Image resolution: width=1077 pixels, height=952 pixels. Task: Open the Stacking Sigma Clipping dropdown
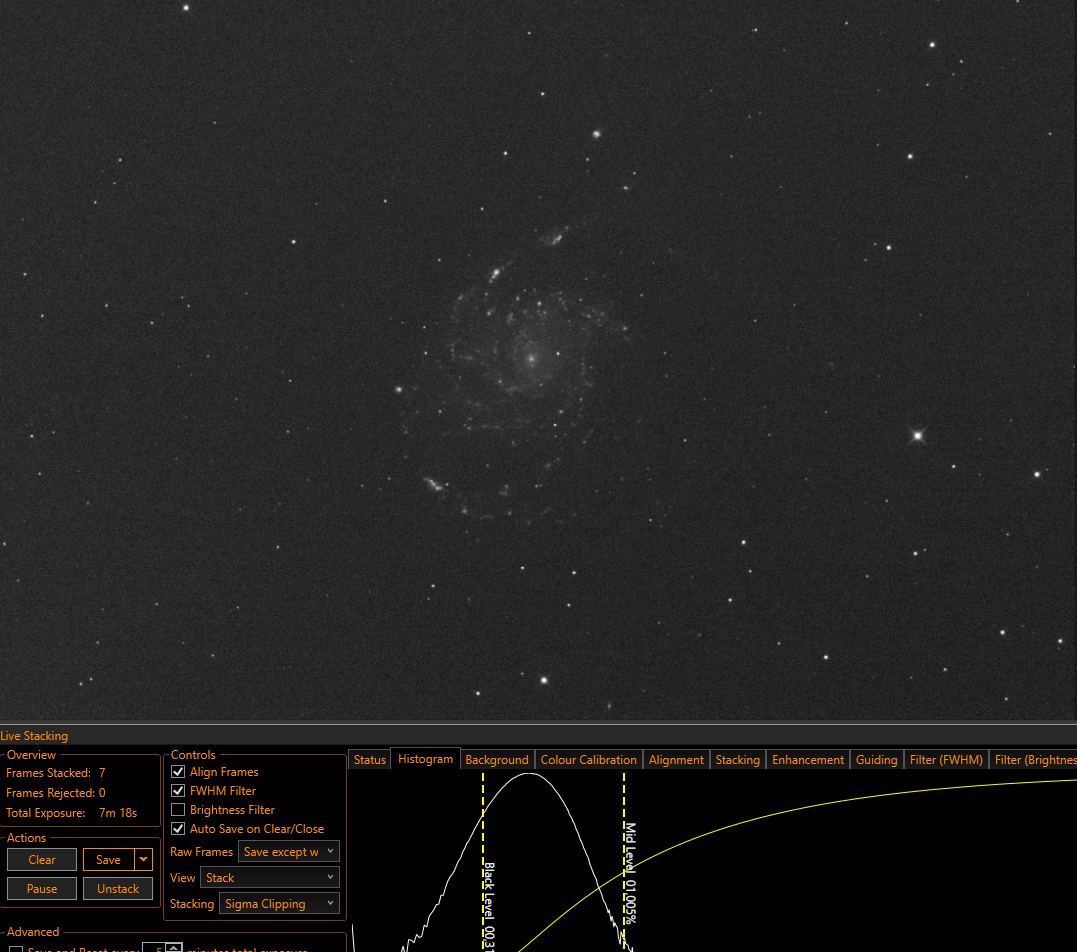click(x=279, y=904)
